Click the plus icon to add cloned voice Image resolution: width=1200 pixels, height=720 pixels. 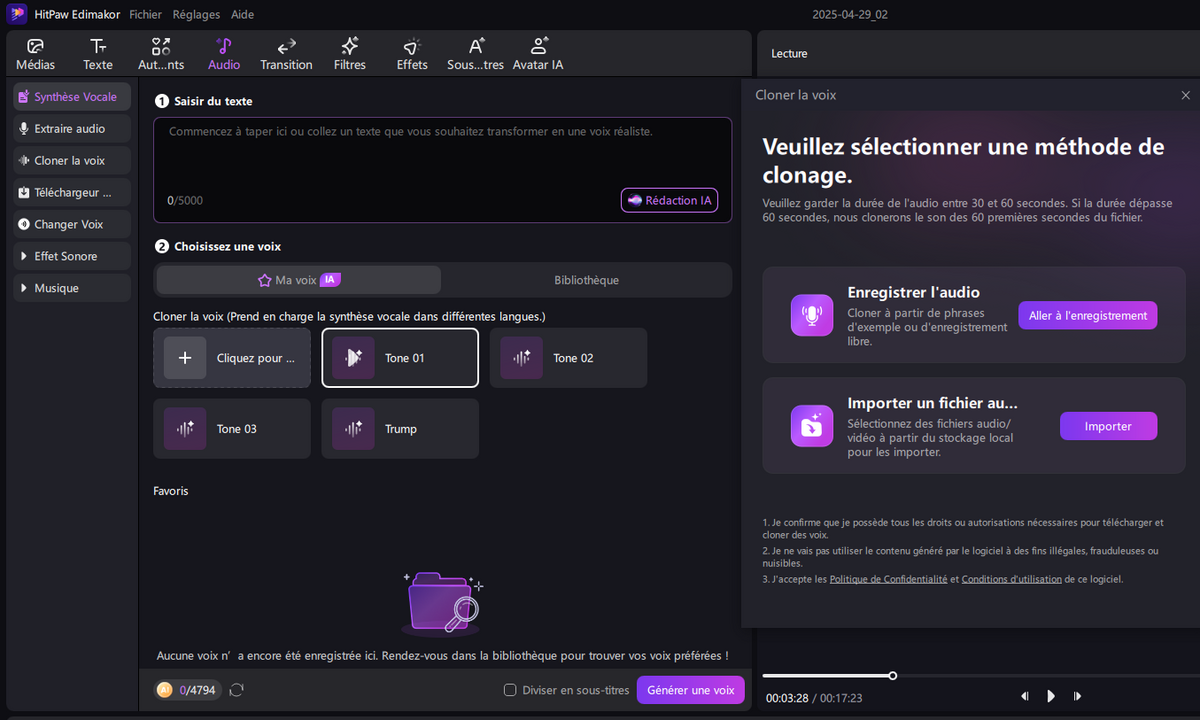point(185,358)
